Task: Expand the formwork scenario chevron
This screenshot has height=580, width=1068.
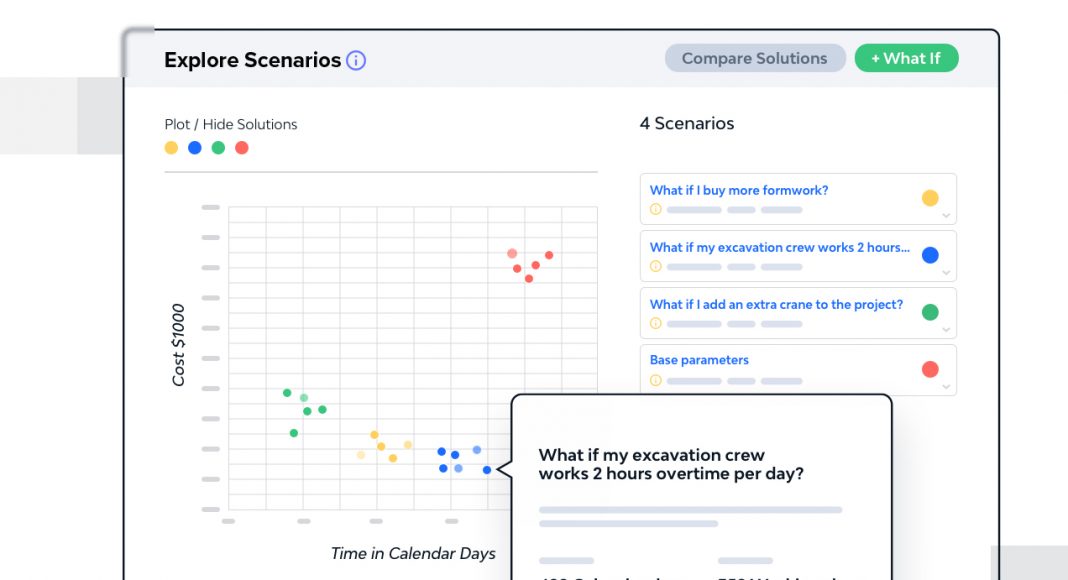Action: click(946, 217)
